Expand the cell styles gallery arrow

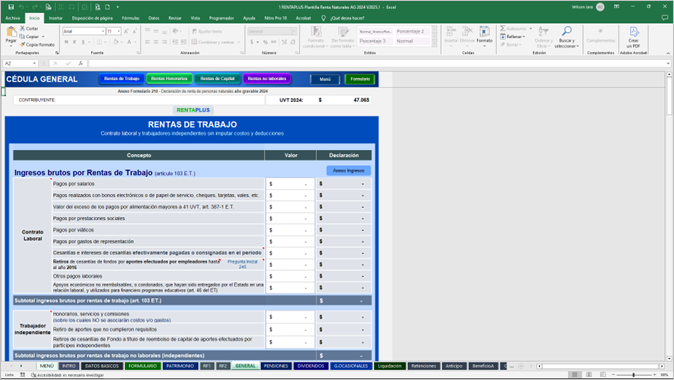[434, 44]
